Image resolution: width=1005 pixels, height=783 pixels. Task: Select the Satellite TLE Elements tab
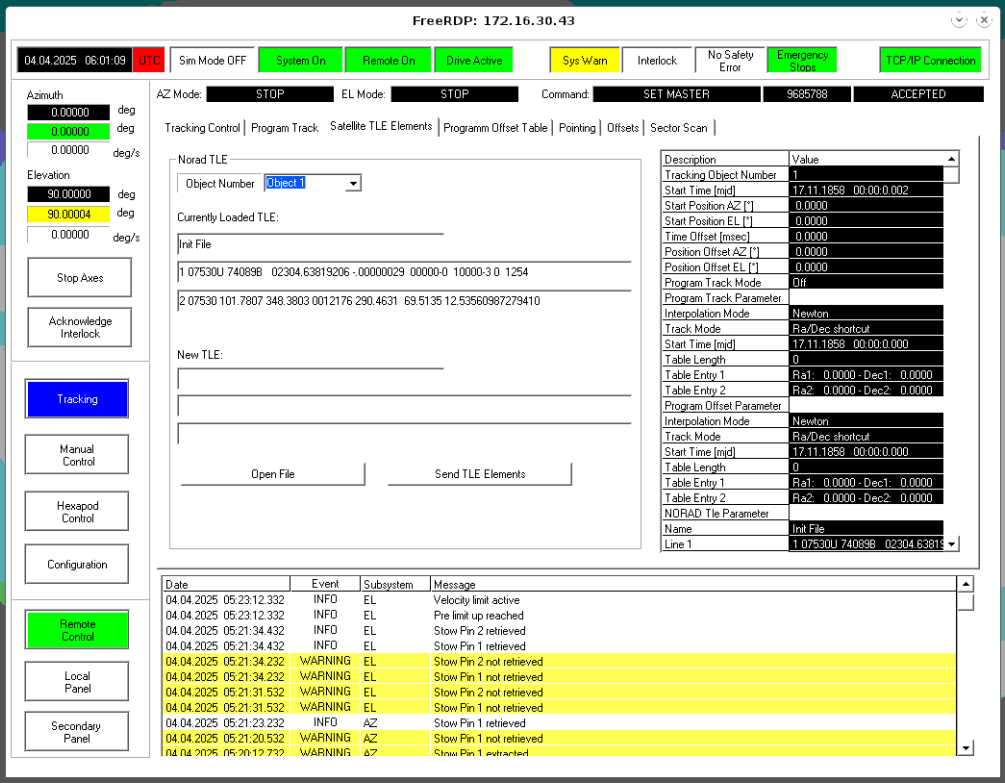381,126
